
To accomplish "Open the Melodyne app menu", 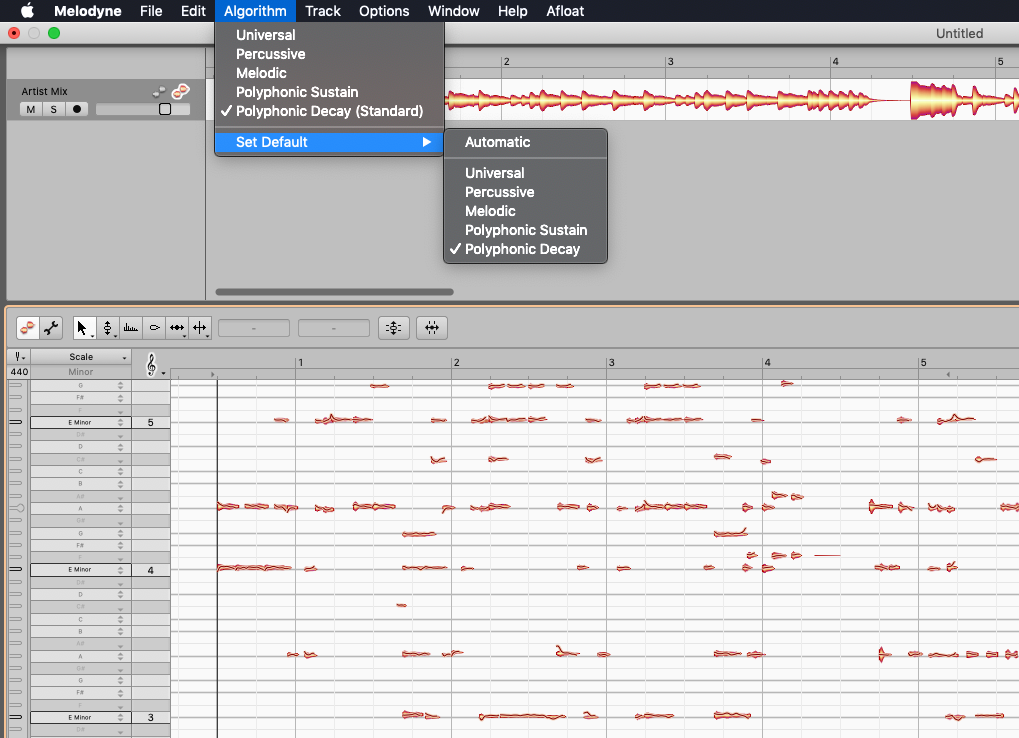I will [x=88, y=11].
